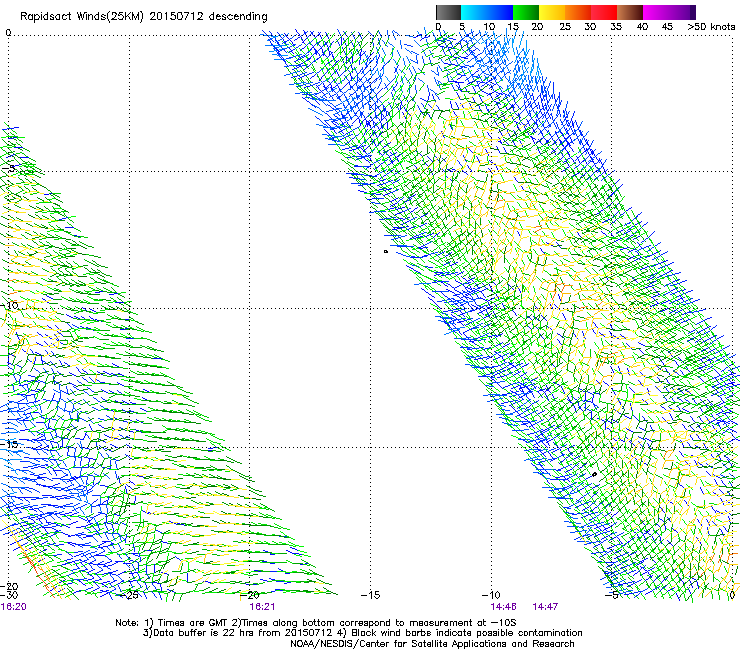Click the brown 35-40 knots color band

pos(630,12)
